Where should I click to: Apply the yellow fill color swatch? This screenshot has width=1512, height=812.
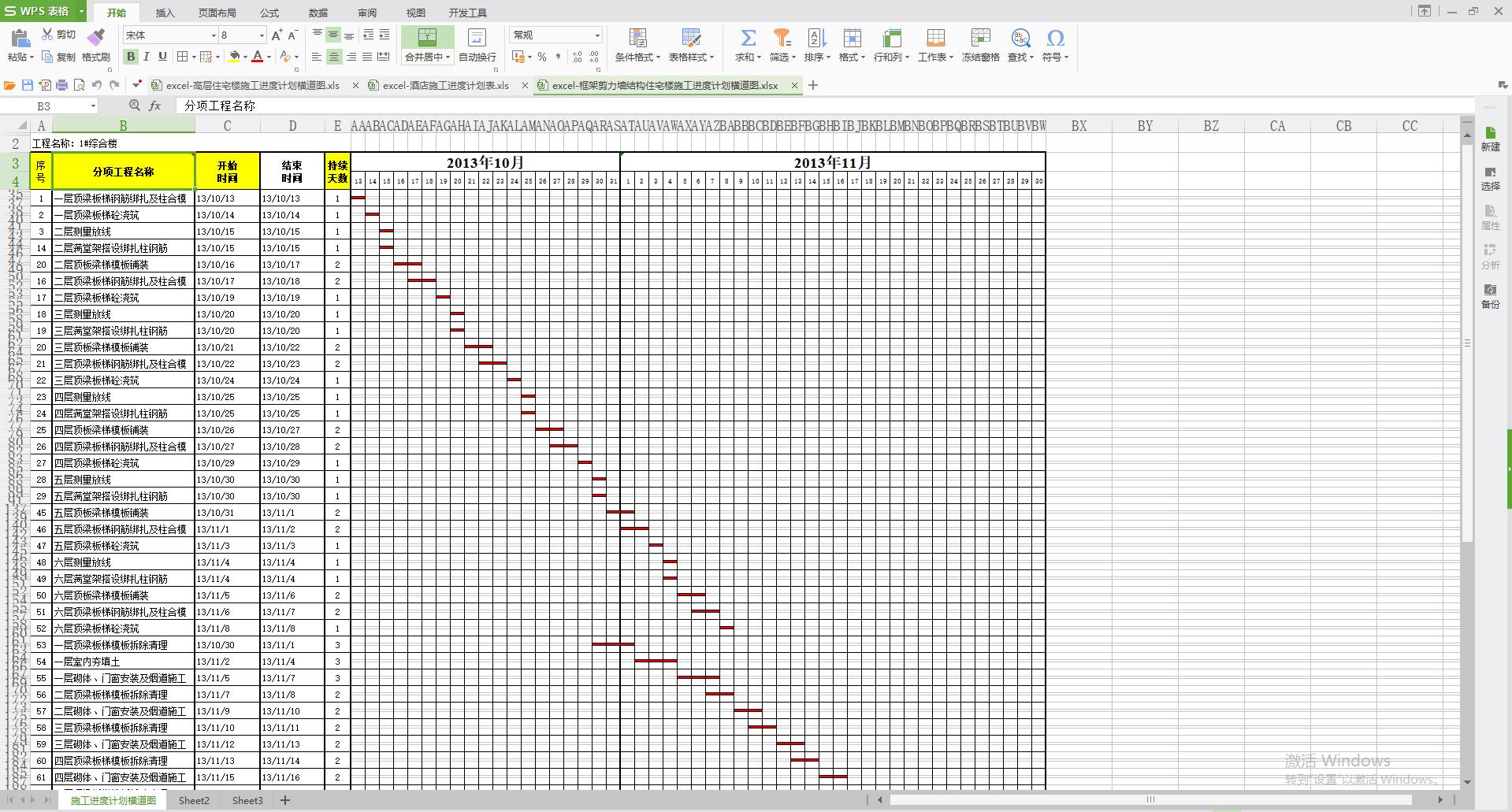[234, 57]
